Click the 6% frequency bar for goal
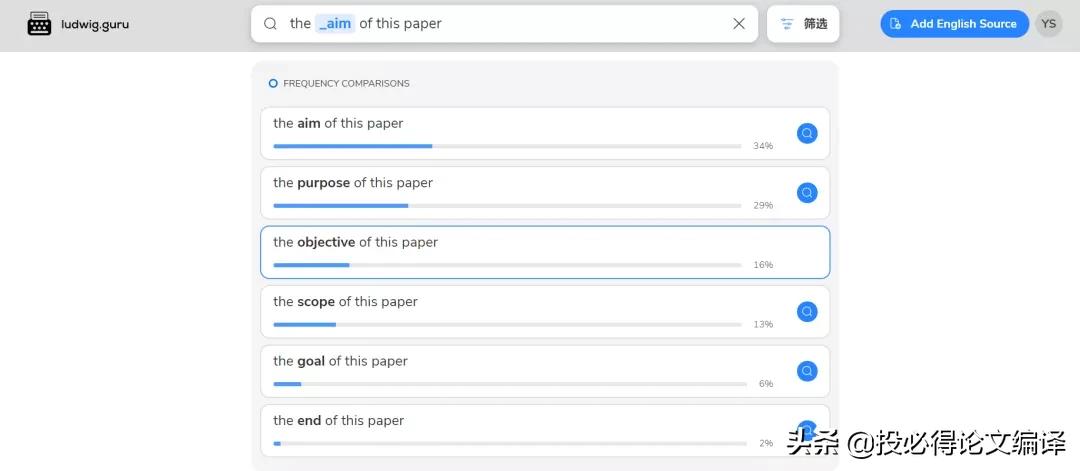This screenshot has width=1080, height=471. pyautogui.click(x=287, y=384)
